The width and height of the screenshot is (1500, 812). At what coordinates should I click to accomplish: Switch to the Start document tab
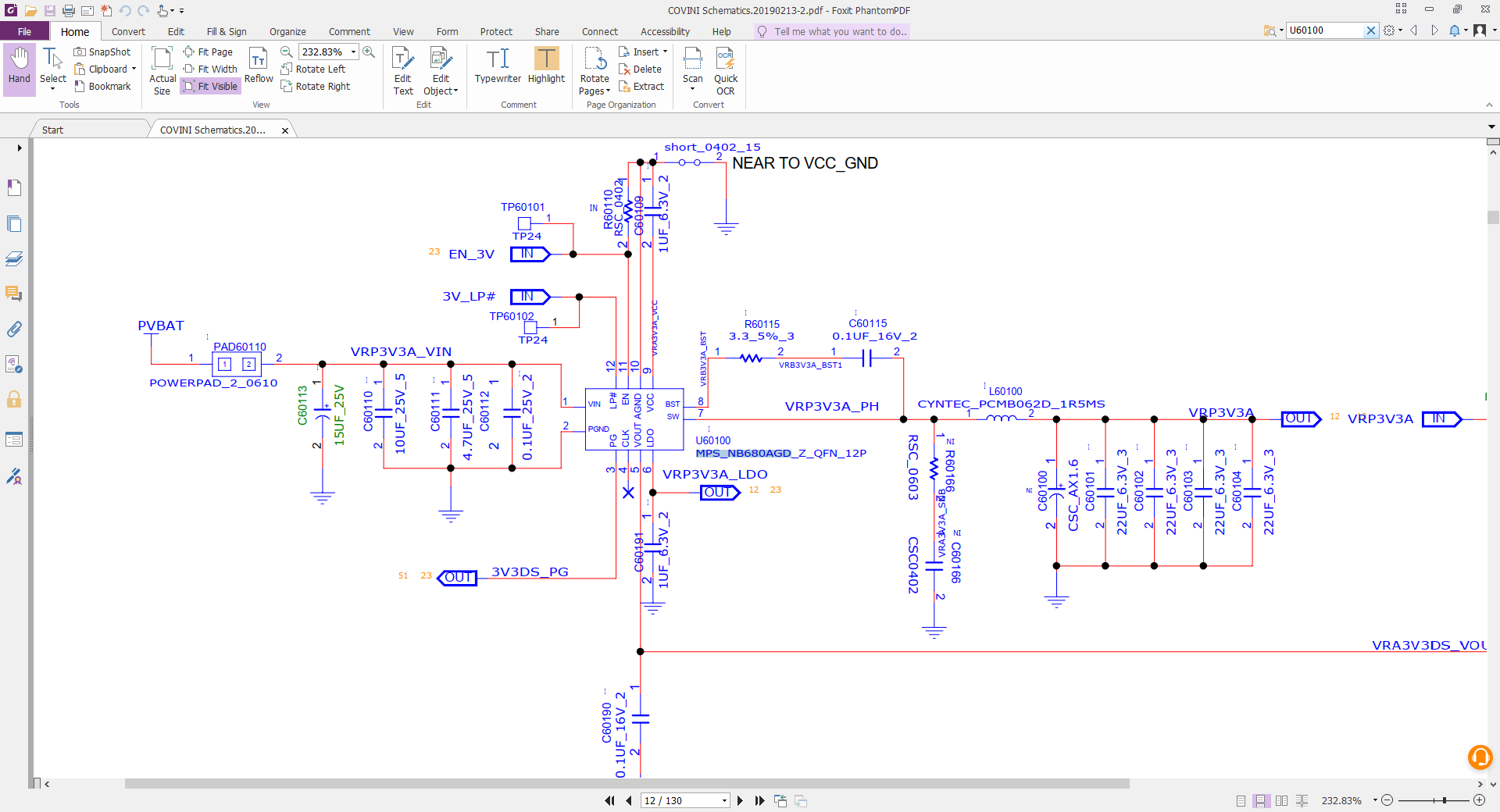pyautogui.click(x=53, y=130)
